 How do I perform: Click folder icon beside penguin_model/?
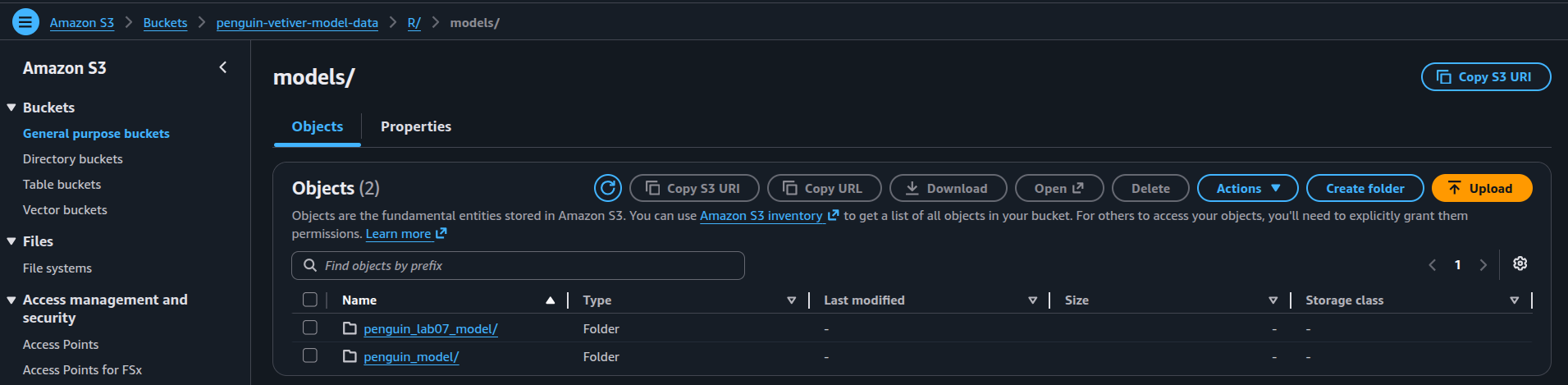(x=350, y=356)
